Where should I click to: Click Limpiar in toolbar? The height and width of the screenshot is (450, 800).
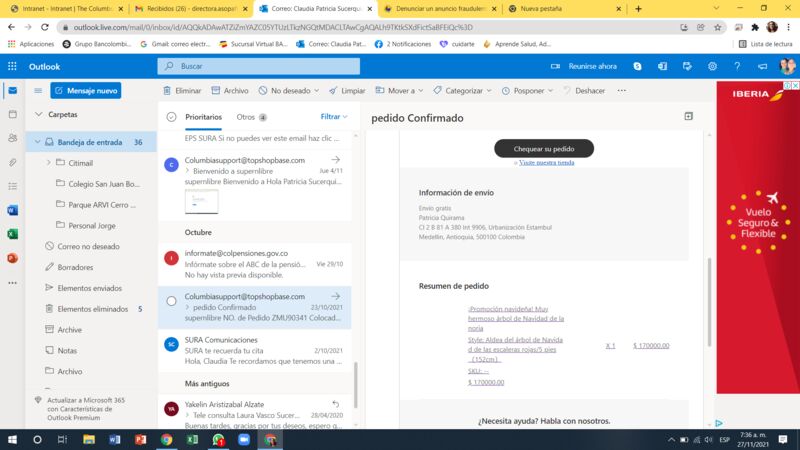(347, 91)
